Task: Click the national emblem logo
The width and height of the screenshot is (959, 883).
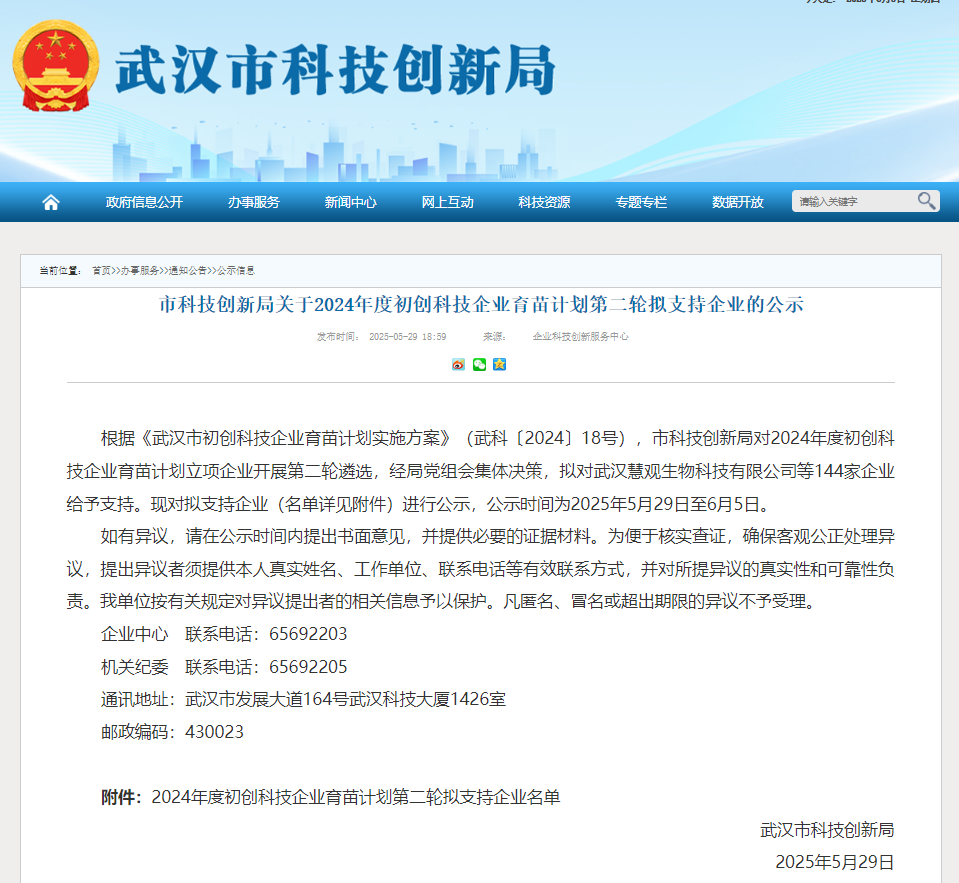Action: click(x=56, y=66)
